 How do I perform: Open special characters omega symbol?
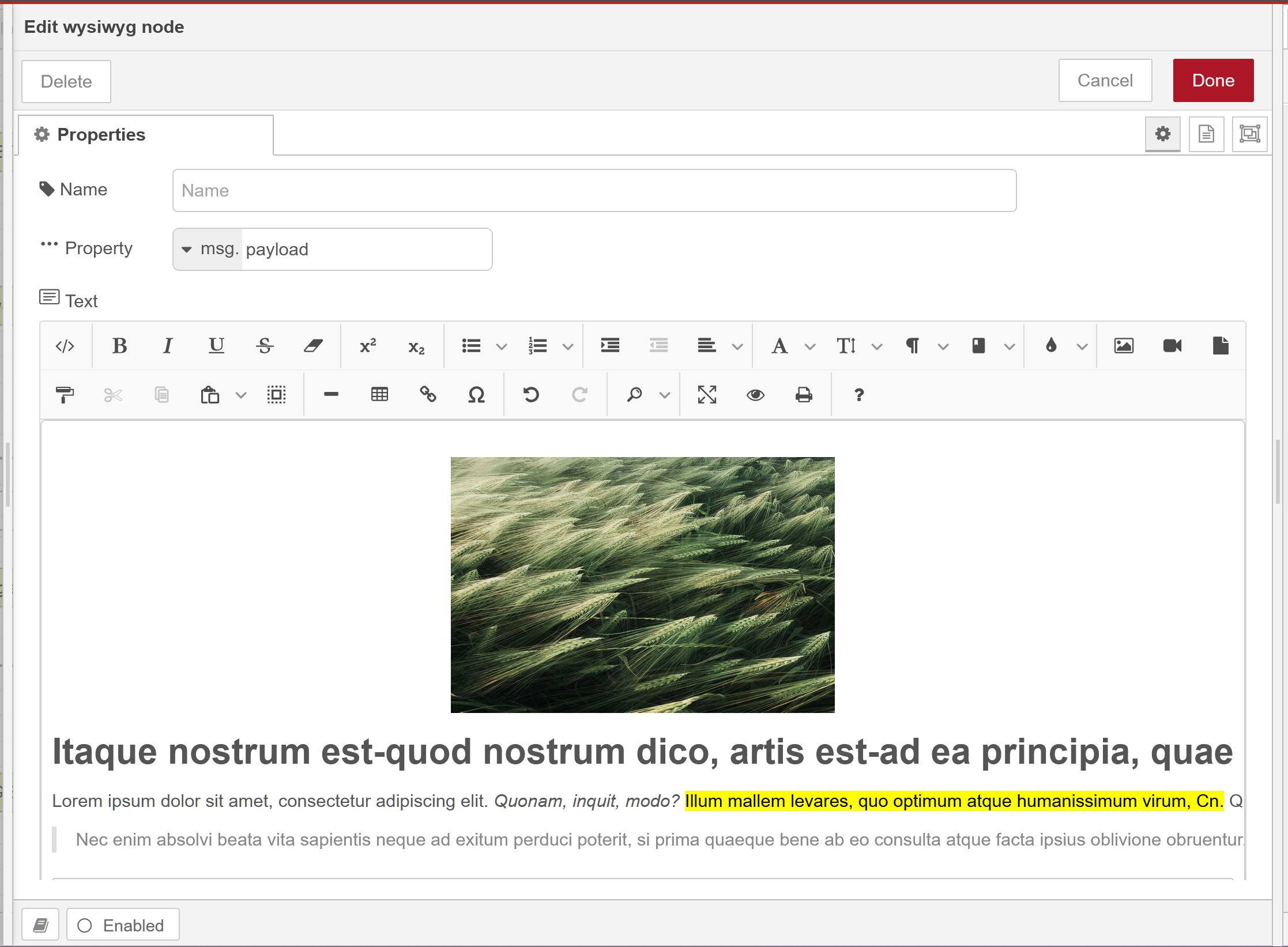click(476, 395)
